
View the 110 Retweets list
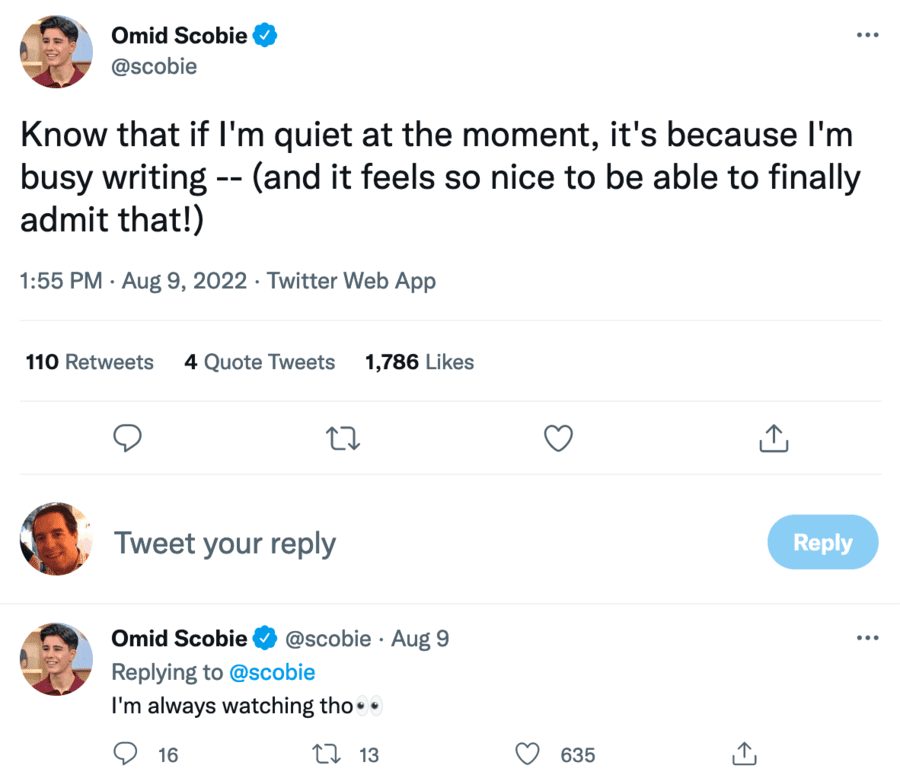pyautogui.click(x=89, y=362)
